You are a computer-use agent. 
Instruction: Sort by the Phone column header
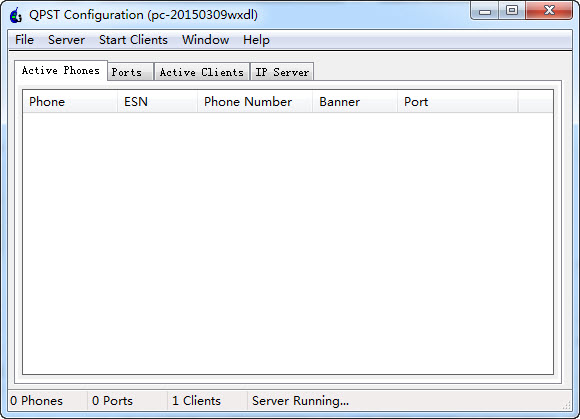coord(70,101)
